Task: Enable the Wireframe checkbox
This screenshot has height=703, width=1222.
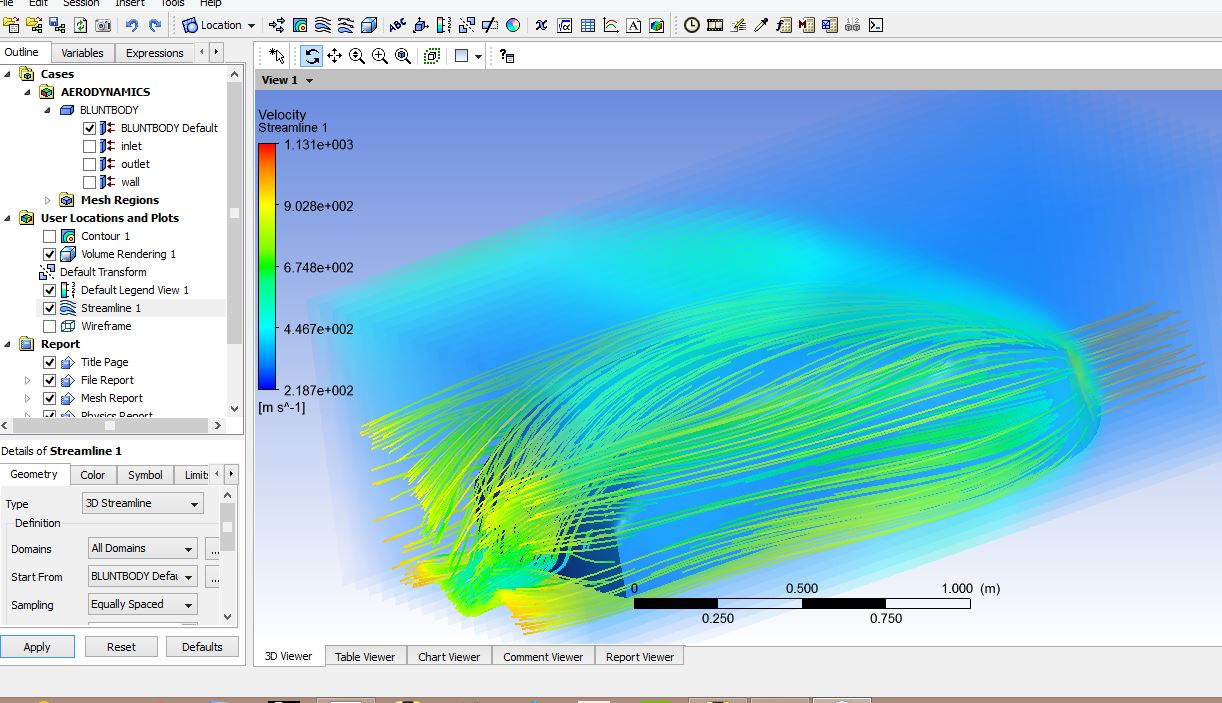Action: point(50,326)
